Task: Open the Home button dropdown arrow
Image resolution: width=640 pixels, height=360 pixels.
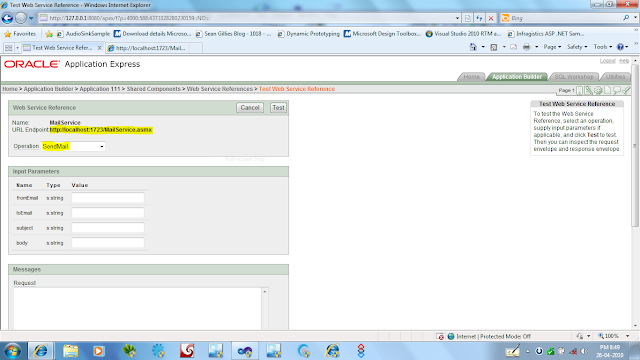Action: coord(483,47)
